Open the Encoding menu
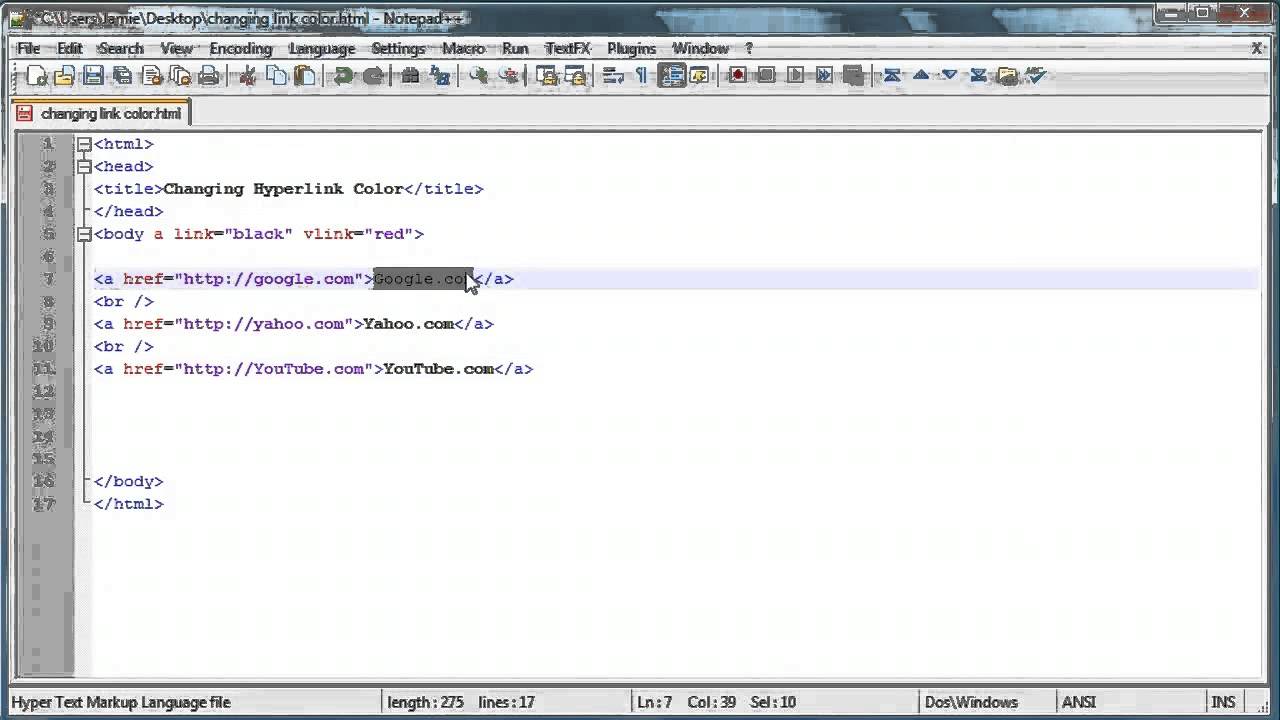This screenshot has height=720, width=1280. click(241, 48)
